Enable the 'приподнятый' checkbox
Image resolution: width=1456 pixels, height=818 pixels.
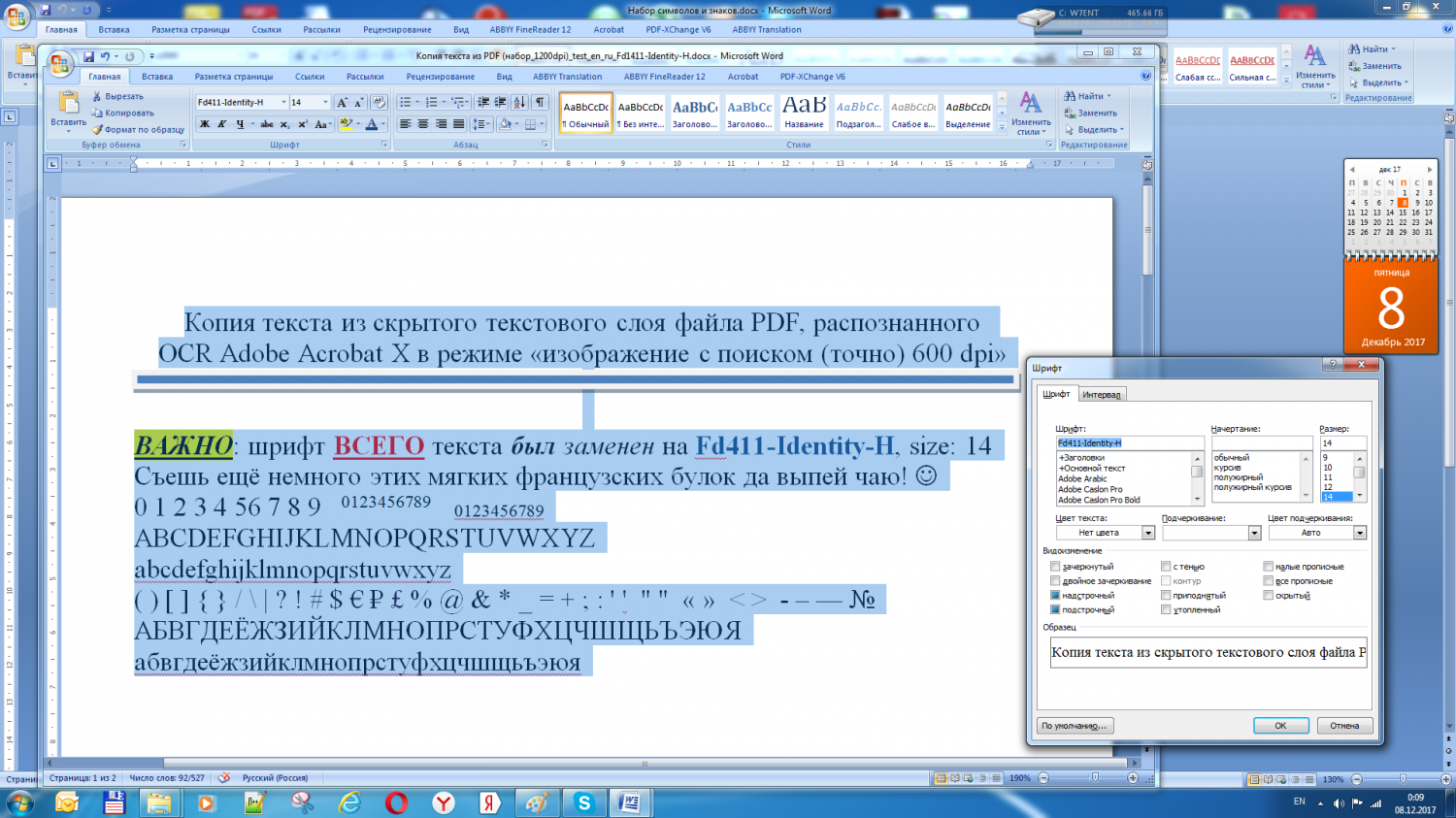pyautogui.click(x=1166, y=596)
